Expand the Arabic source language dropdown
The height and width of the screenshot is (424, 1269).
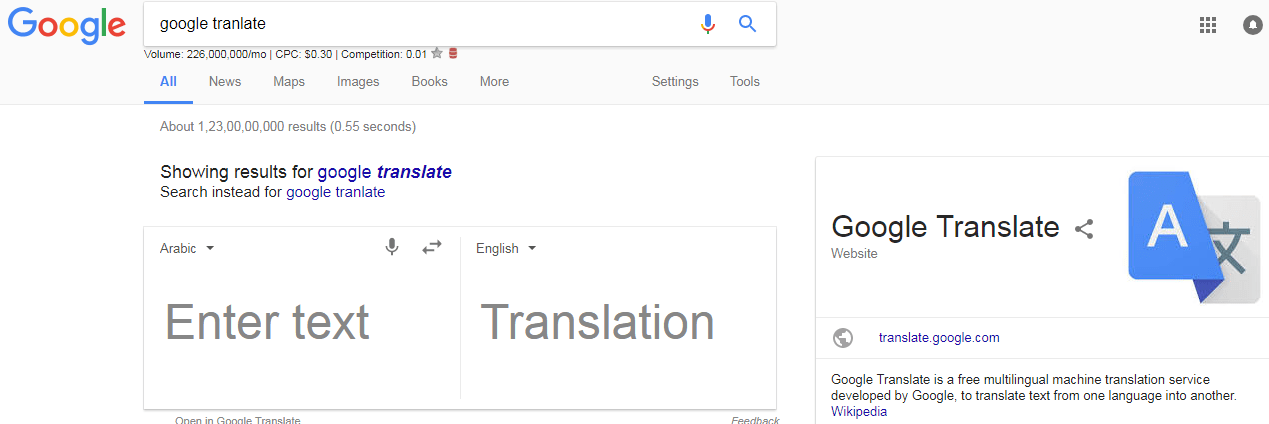(187, 248)
